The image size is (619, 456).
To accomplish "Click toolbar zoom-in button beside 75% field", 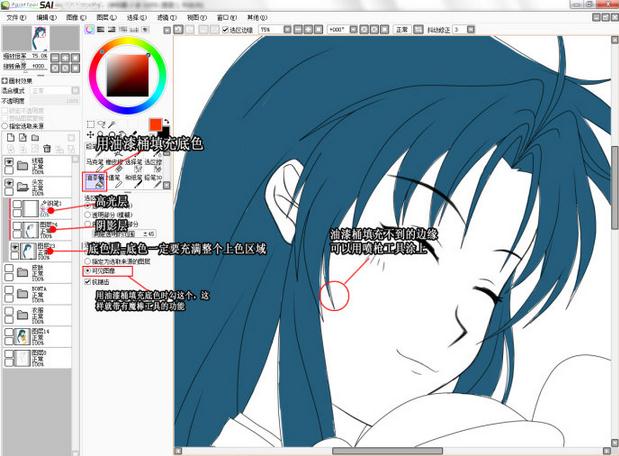I will (x=308, y=30).
